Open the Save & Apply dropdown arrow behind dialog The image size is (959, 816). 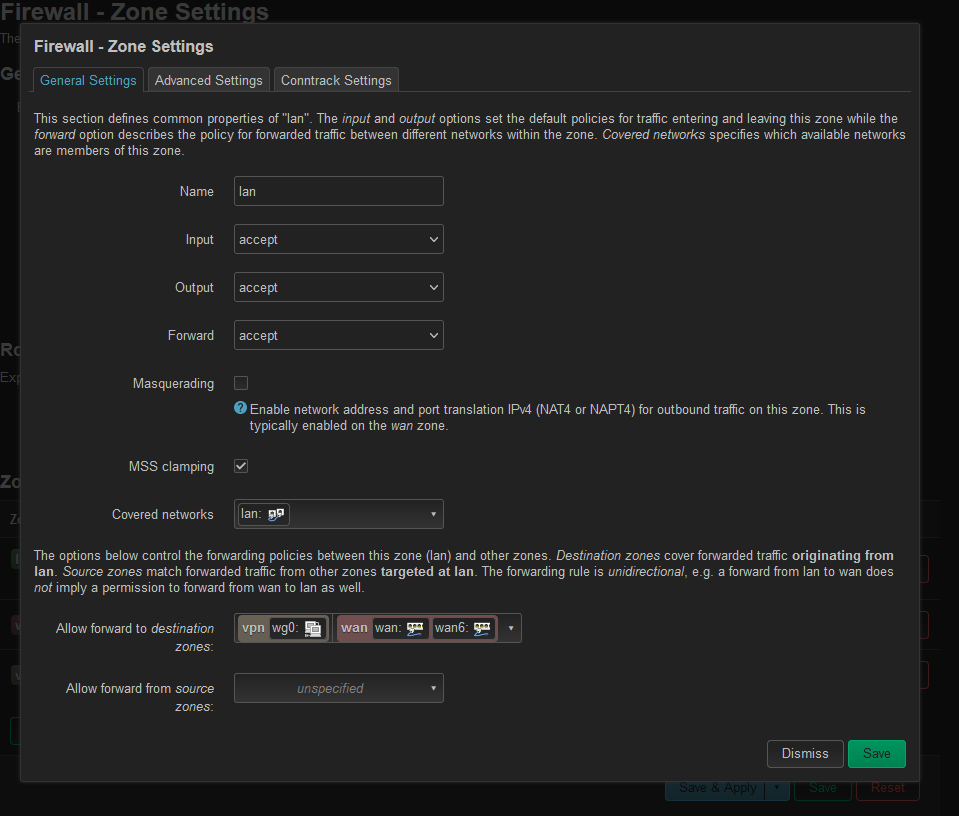coord(777,788)
